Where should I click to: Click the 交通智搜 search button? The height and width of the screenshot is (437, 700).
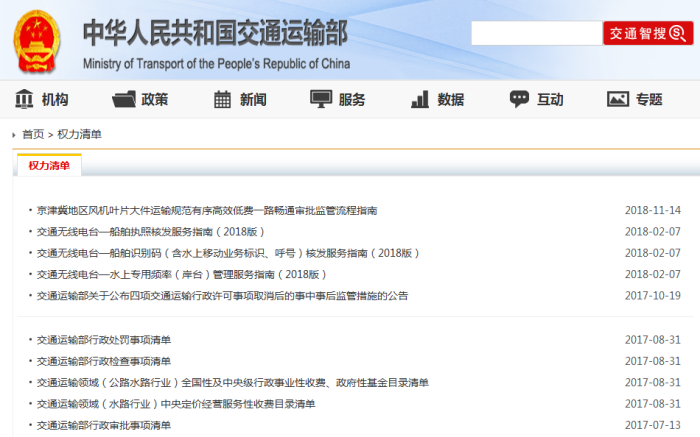point(648,33)
